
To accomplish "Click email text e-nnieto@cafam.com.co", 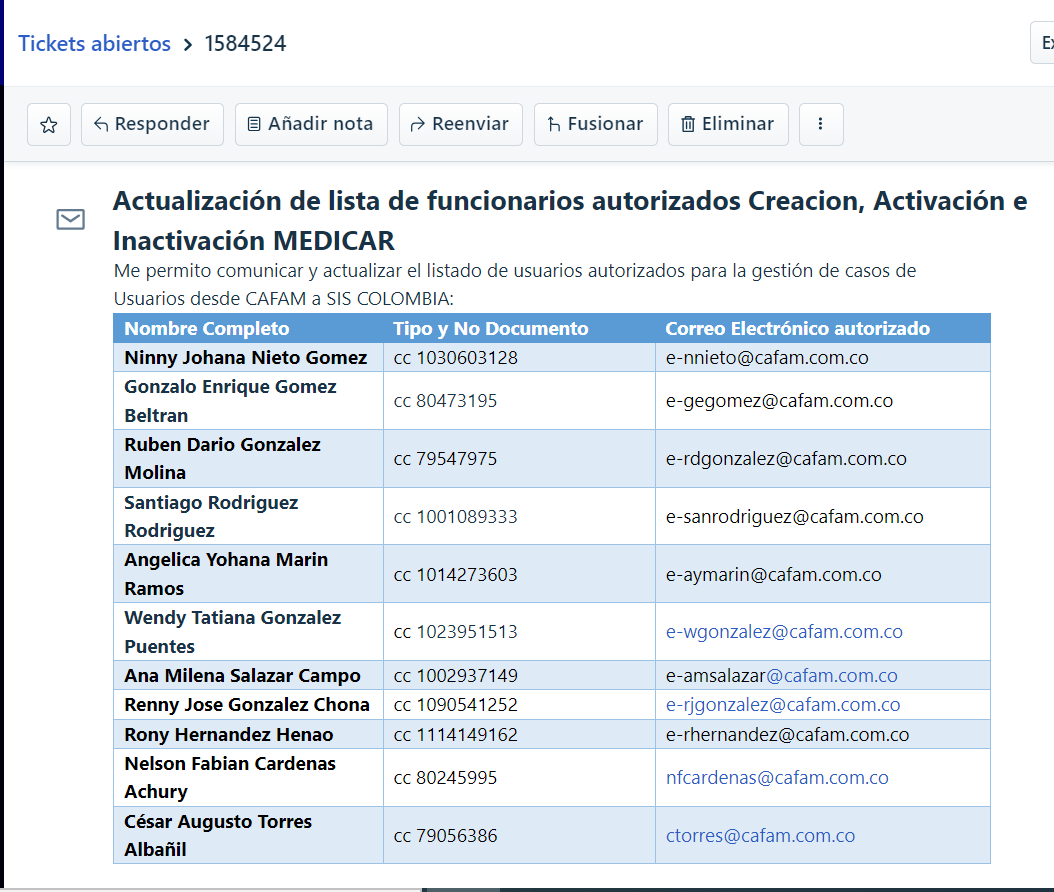I will click(x=767, y=358).
